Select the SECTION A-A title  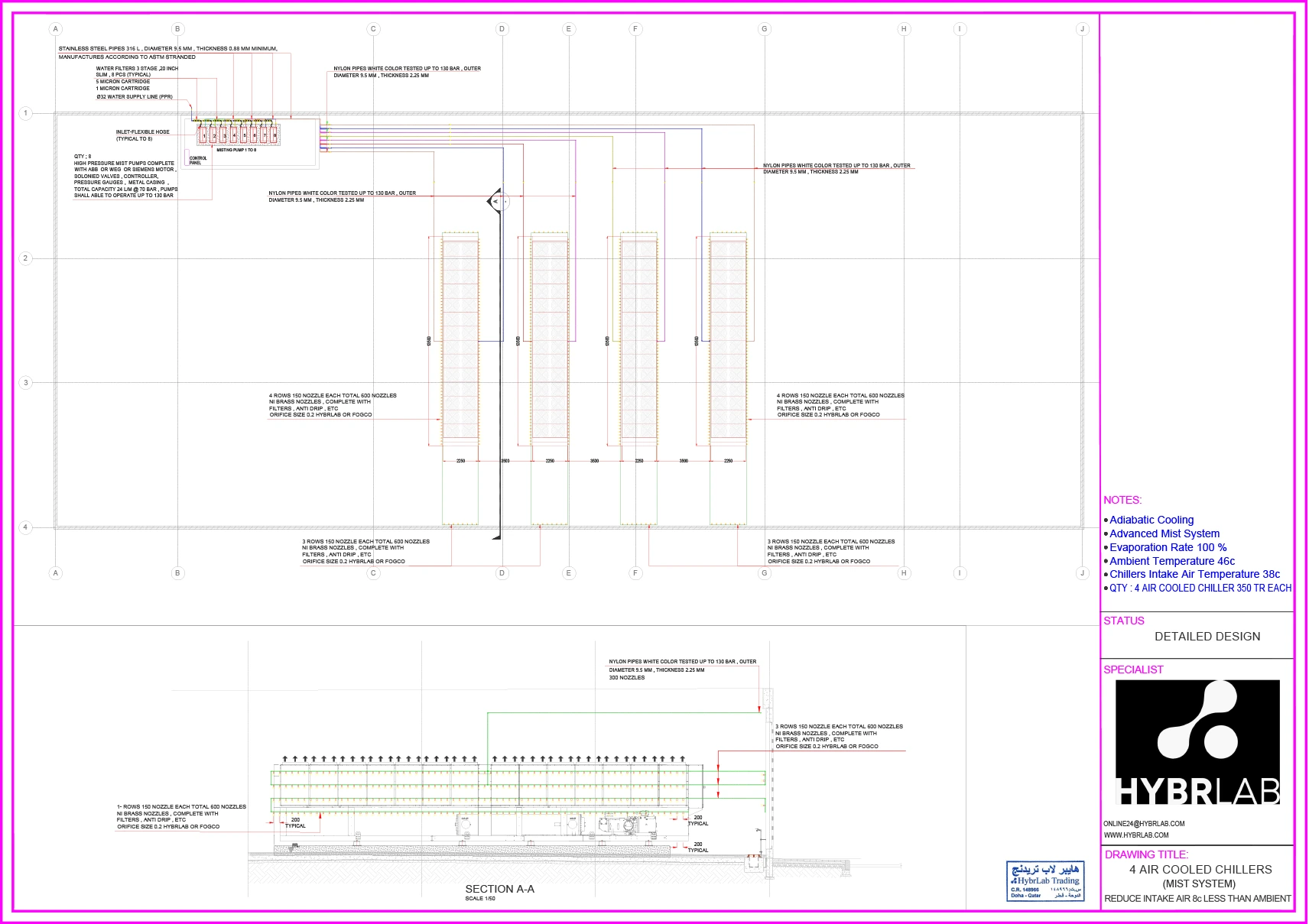click(x=499, y=889)
